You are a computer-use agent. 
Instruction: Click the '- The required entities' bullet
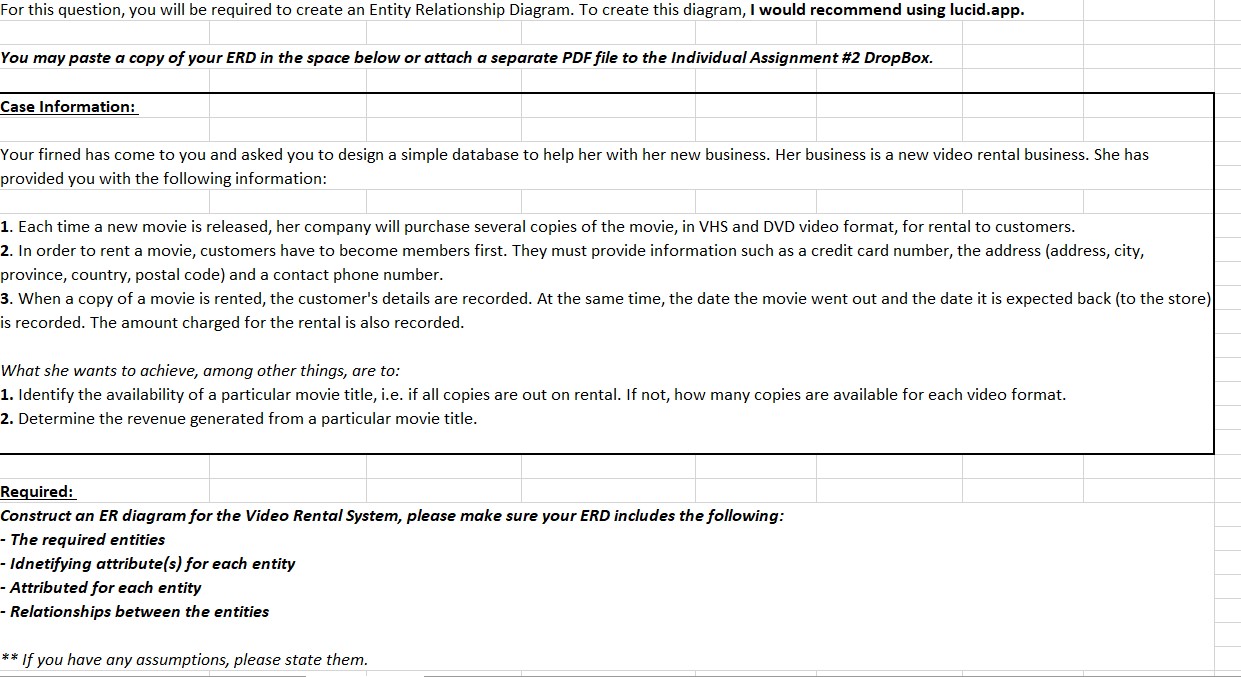coord(83,540)
